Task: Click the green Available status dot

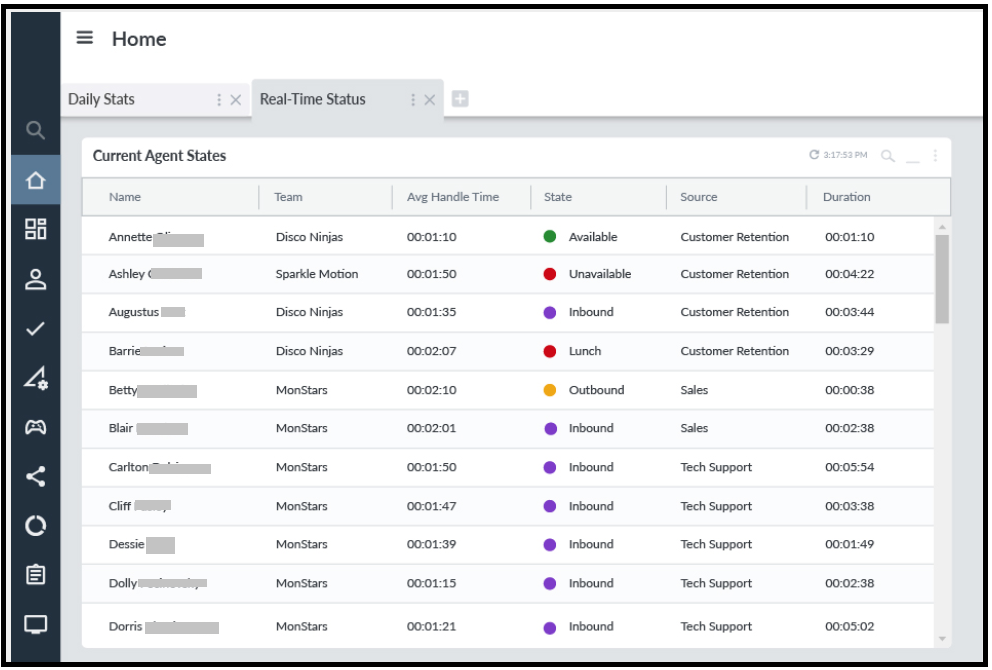Action: [x=550, y=237]
